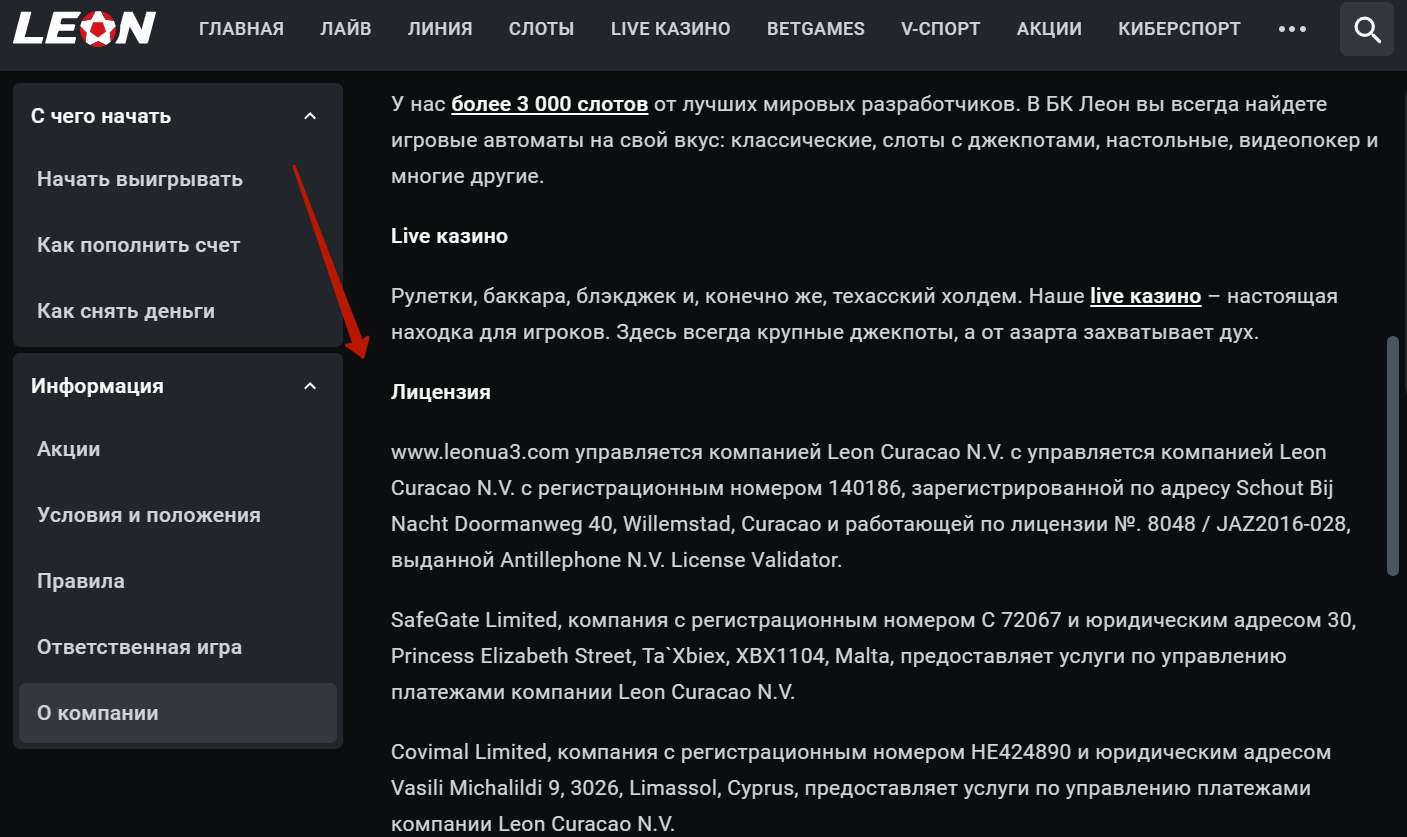This screenshot has width=1407, height=837.
Task: Open the search by clicking the magnifier icon
Action: click(x=1366, y=28)
